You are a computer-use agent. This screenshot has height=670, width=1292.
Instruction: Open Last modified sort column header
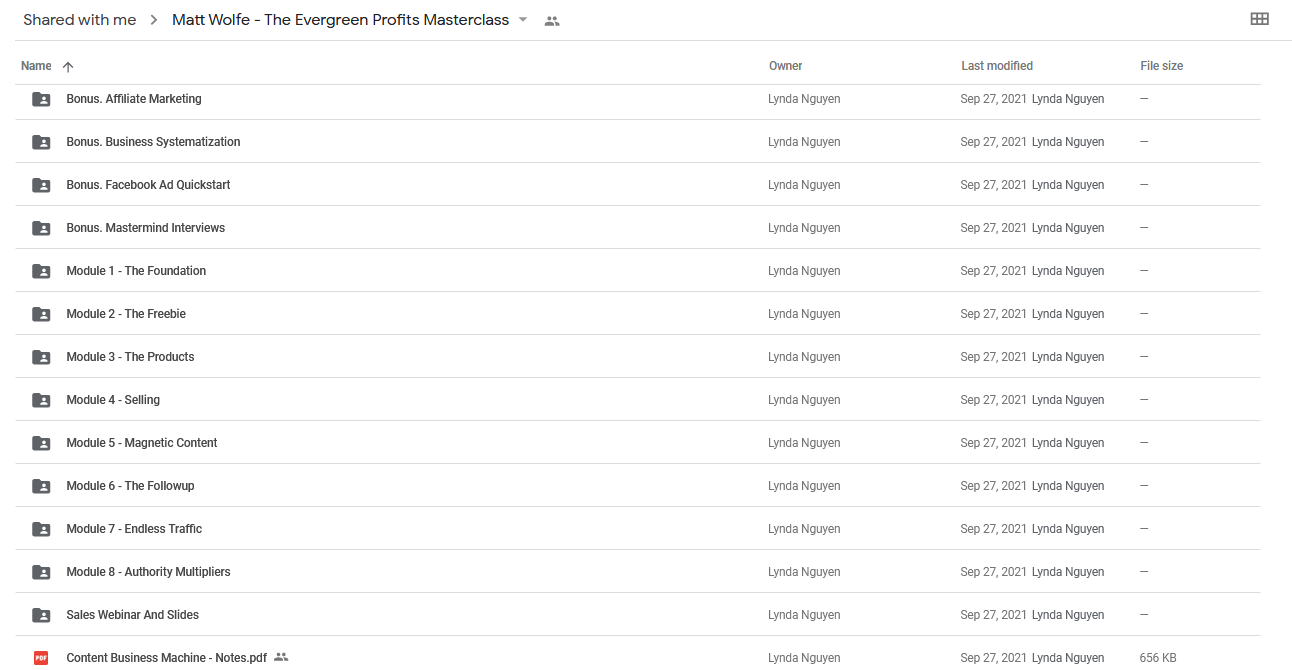[x=997, y=66]
